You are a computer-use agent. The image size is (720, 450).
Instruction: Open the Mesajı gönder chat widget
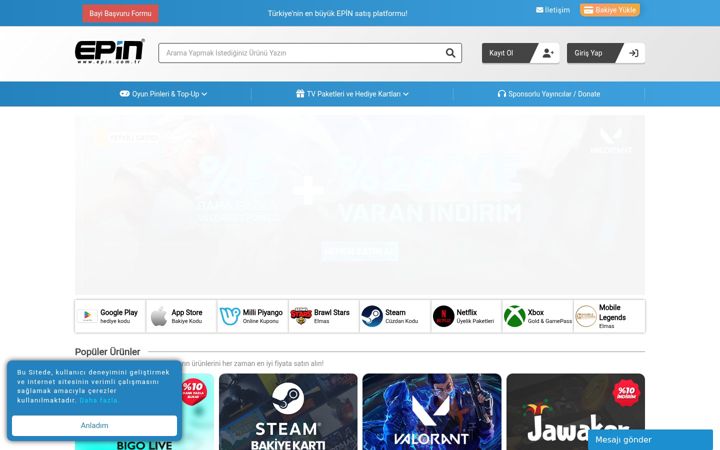coord(650,440)
